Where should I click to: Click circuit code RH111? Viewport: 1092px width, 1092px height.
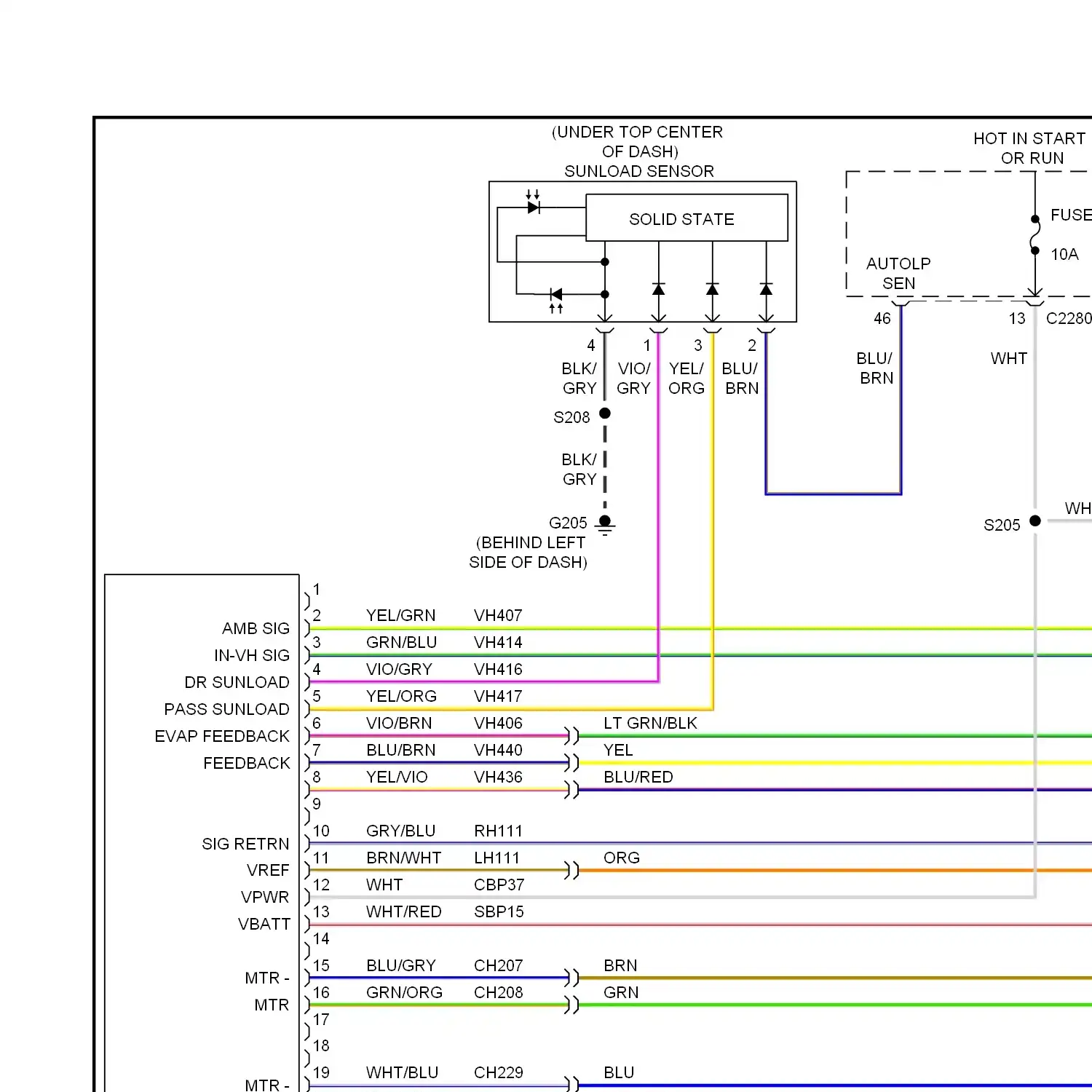498,831
